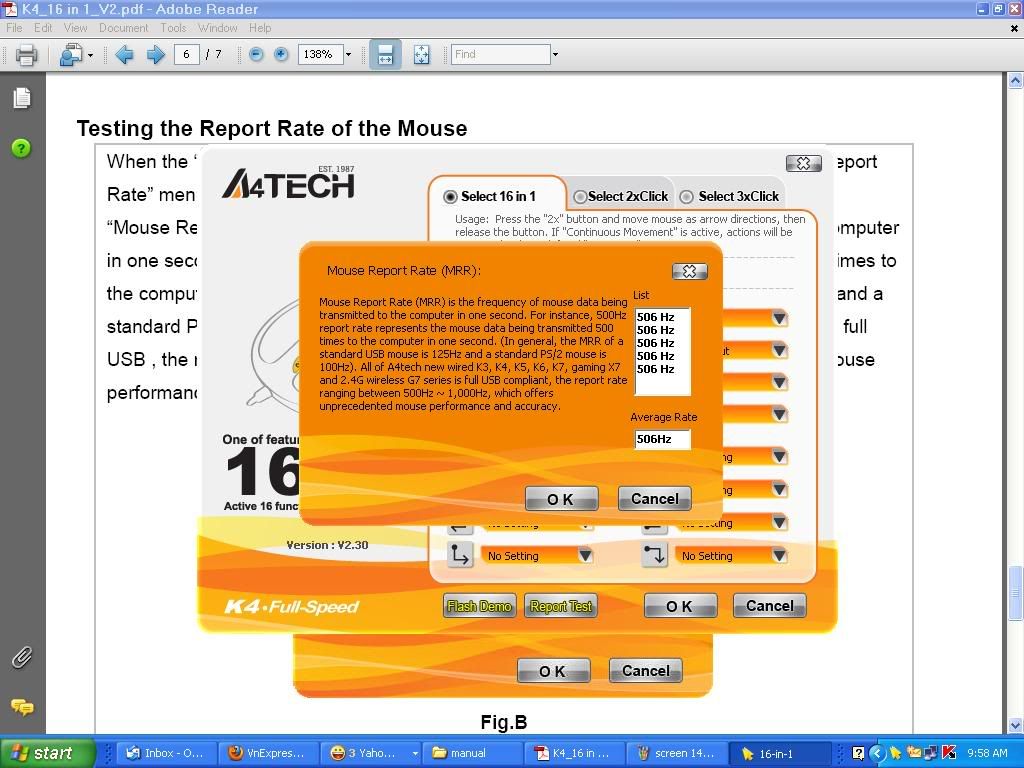Switch to the 16-in-1 taskbar button
Image resolution: width=1024 pixels, height=768 pixels.
tap(779, 753)
